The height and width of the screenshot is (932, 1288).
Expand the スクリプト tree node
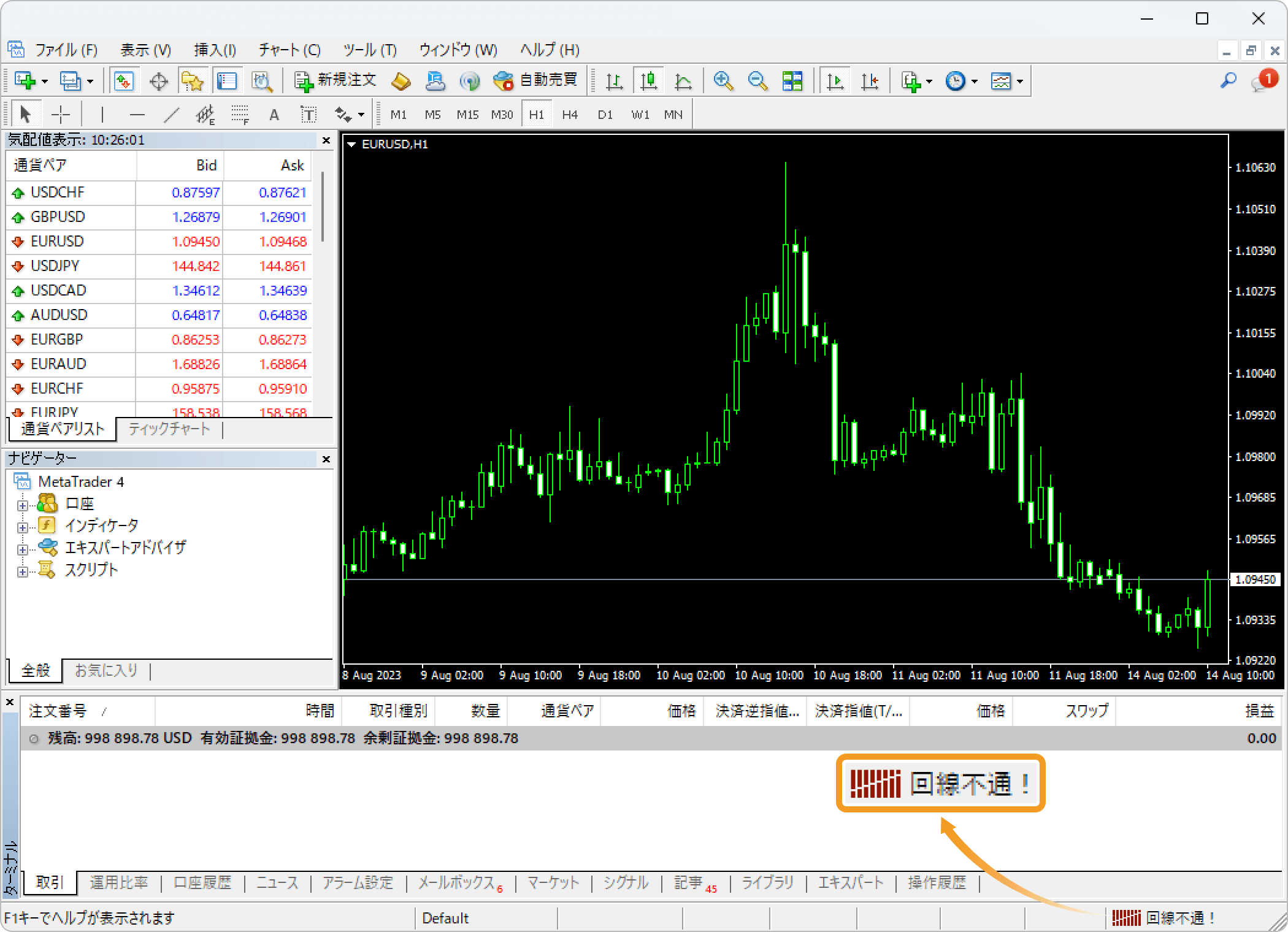point(23,571)
